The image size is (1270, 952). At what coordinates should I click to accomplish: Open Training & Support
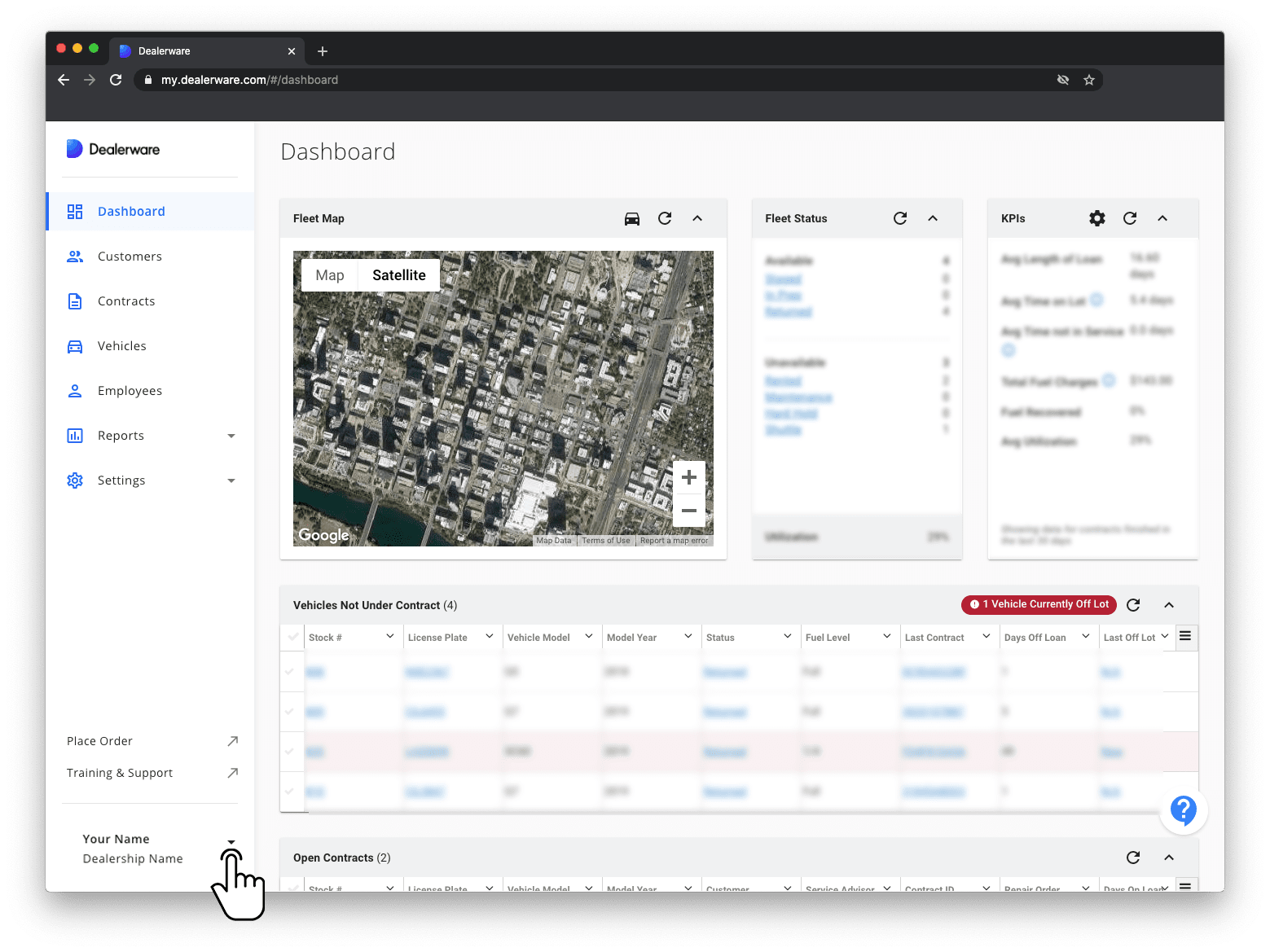point(119,772)
